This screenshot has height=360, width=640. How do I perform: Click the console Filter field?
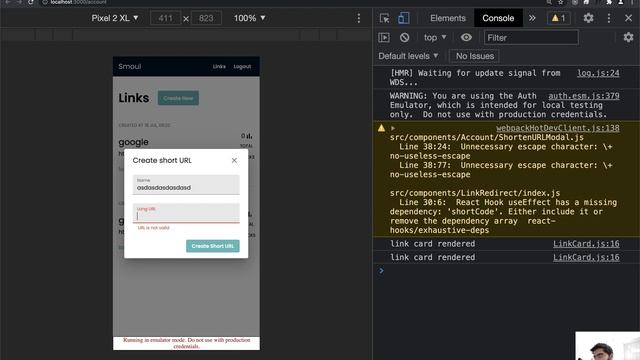pyautogui.click(x=531, y=38)
